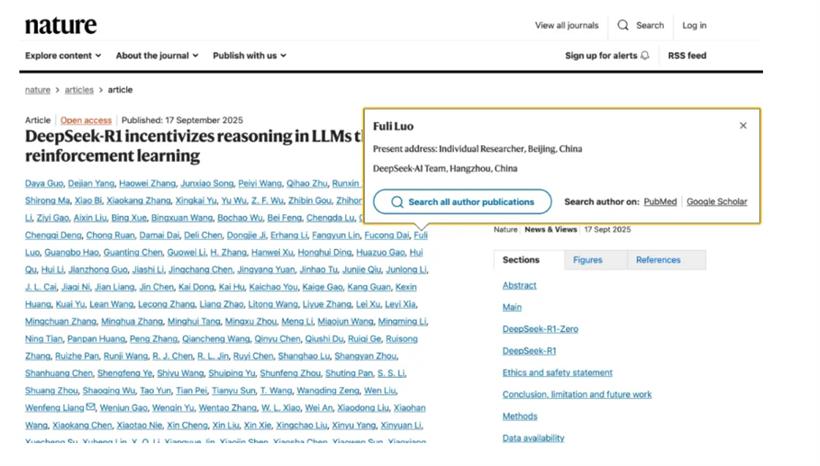This screenshot has width=820, height=466.
Task: Click author Damai Dai
Action: [159, 235]
